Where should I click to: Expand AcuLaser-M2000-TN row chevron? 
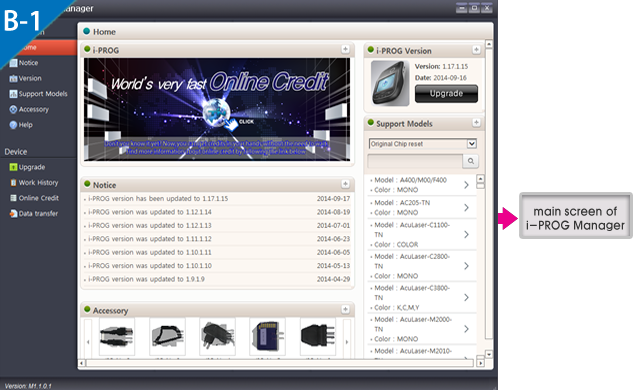467,329
